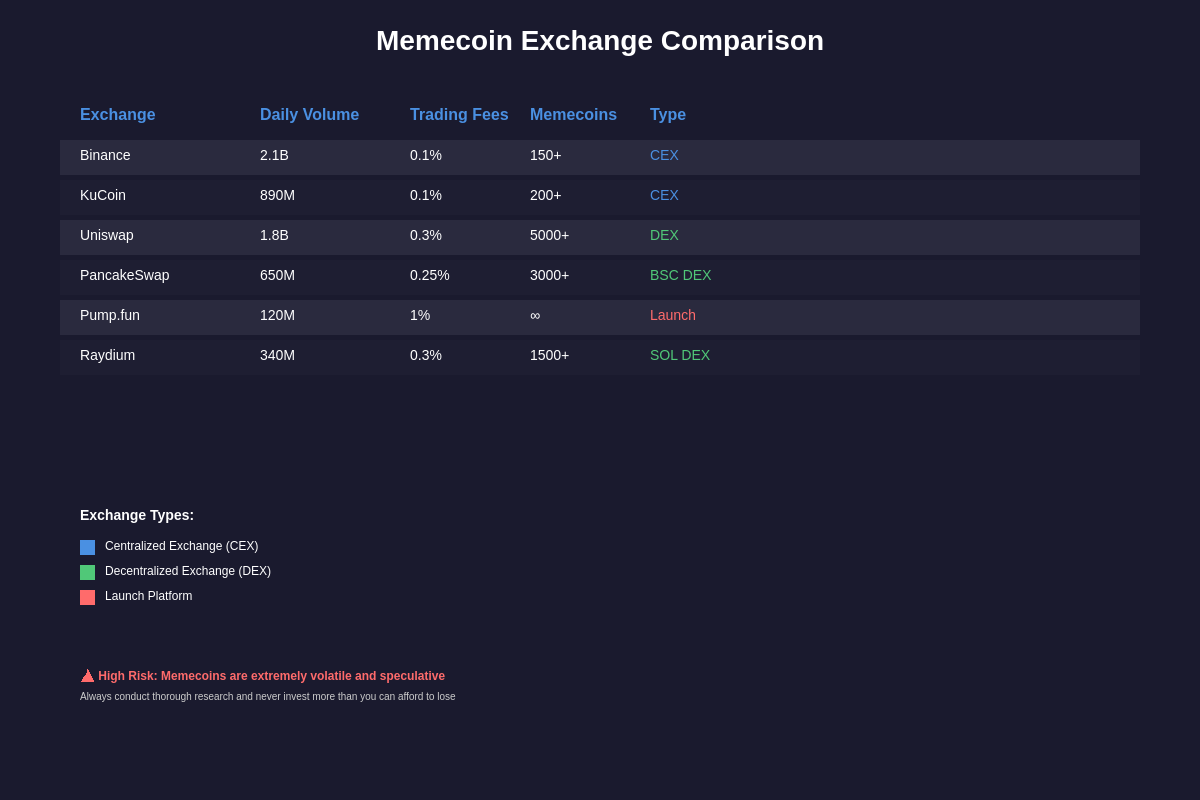The width and height of the screenshot is (1200, 800).
Task: Click the green Decentralized Exchange legend swatch
Action: [87, 572]
